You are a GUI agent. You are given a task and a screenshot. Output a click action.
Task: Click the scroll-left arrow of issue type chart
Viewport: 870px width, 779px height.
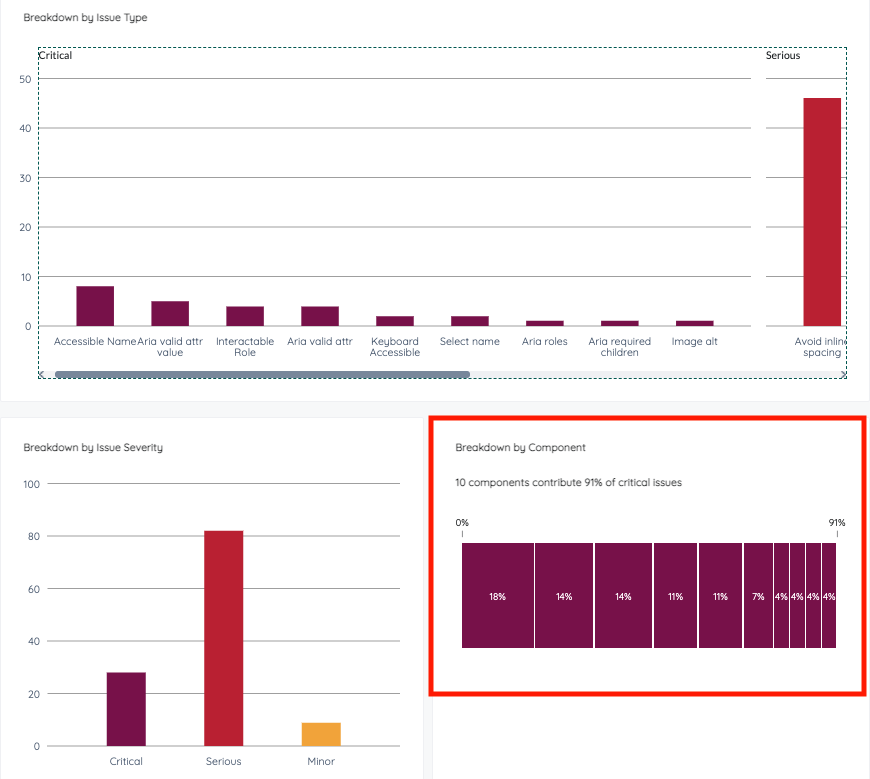point(42,375)
